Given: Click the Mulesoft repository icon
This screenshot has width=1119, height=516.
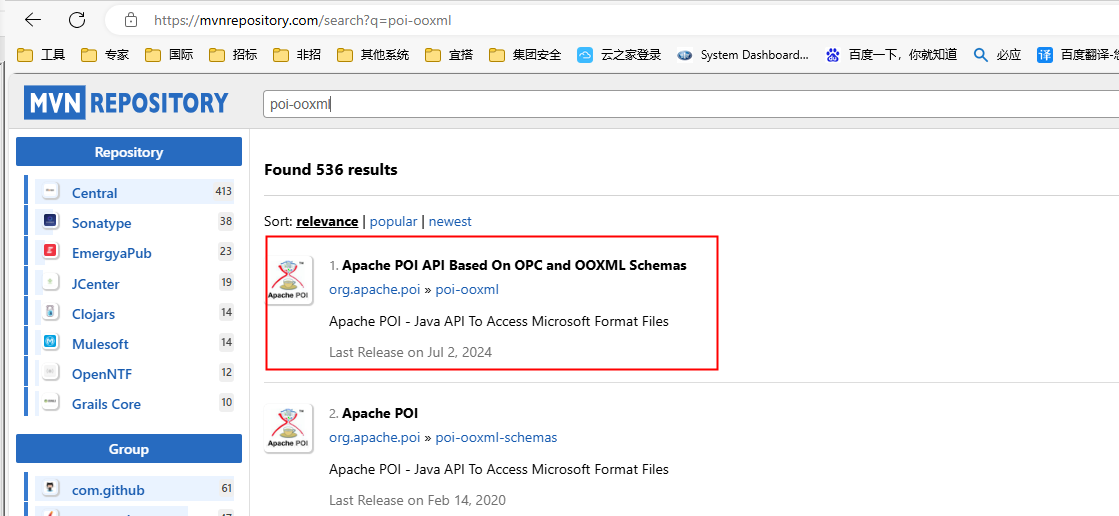Looking at the screenshot, I should (x=50, y=342).
